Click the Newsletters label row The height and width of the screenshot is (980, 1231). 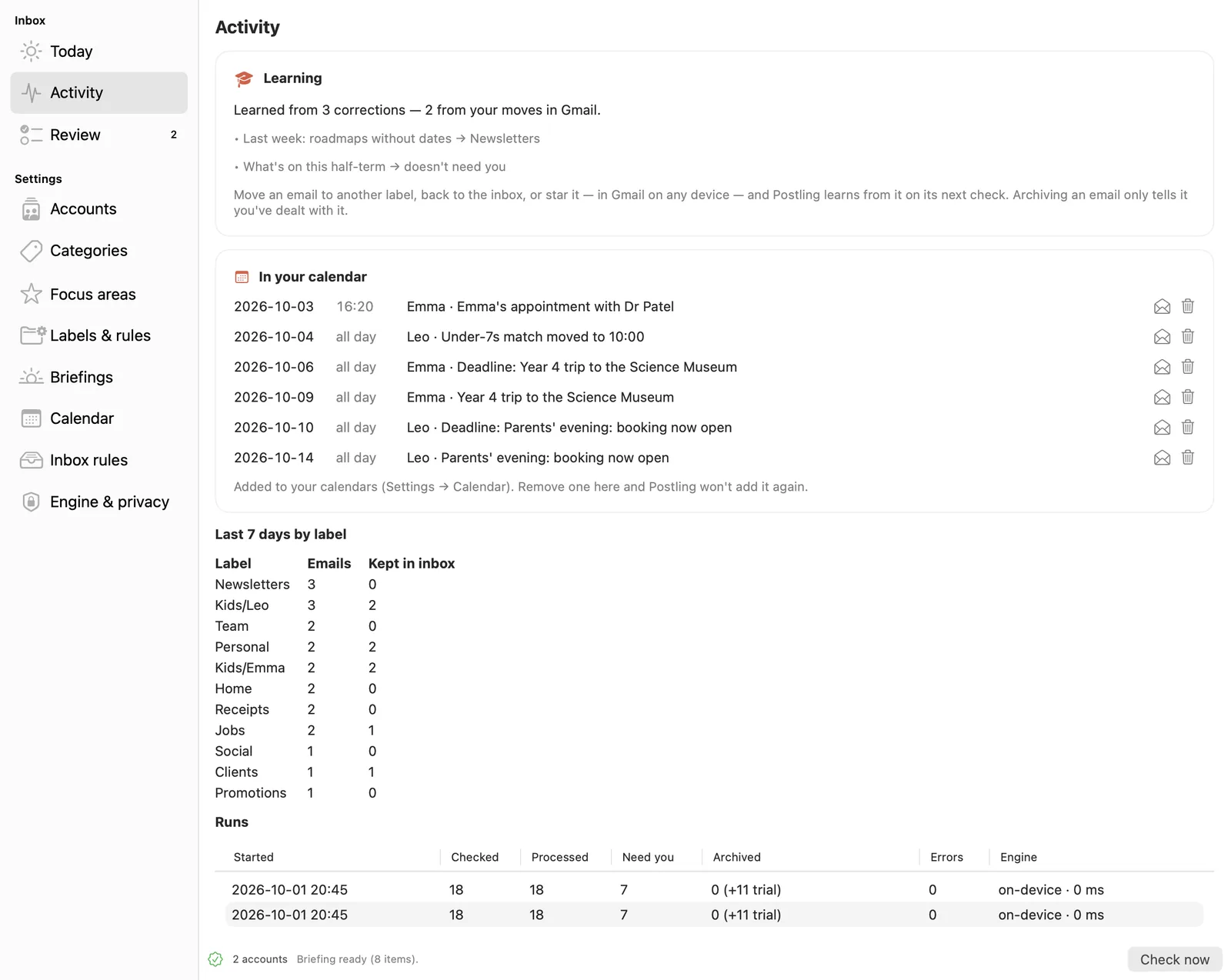pyautogui.click(x=335, y=585)
